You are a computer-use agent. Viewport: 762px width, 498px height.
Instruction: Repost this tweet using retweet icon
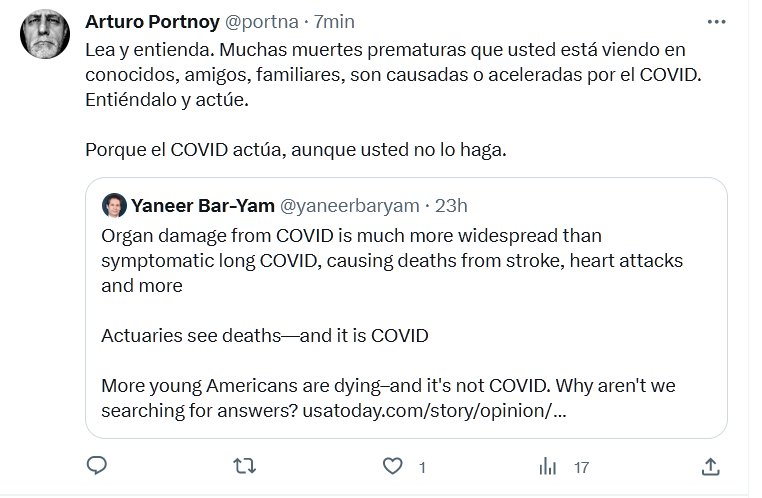[245, 466]
